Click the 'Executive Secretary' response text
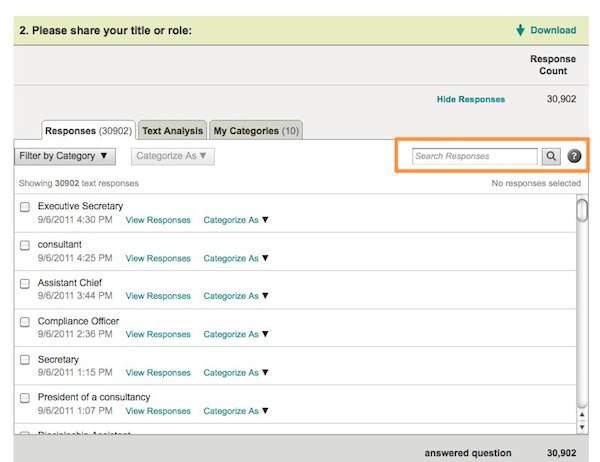Image resolution: width=600 pixels, height=462 pixels. (80, 206)
